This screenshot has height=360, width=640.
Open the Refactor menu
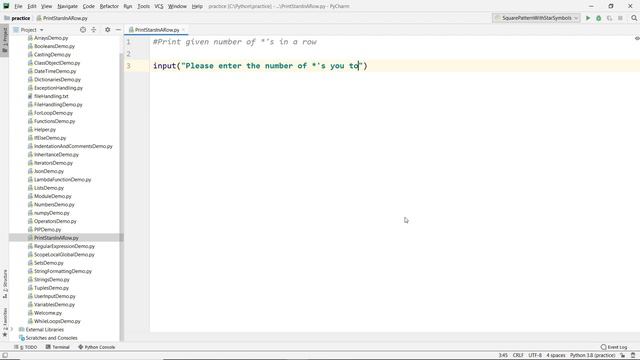(x=109, y=6)
